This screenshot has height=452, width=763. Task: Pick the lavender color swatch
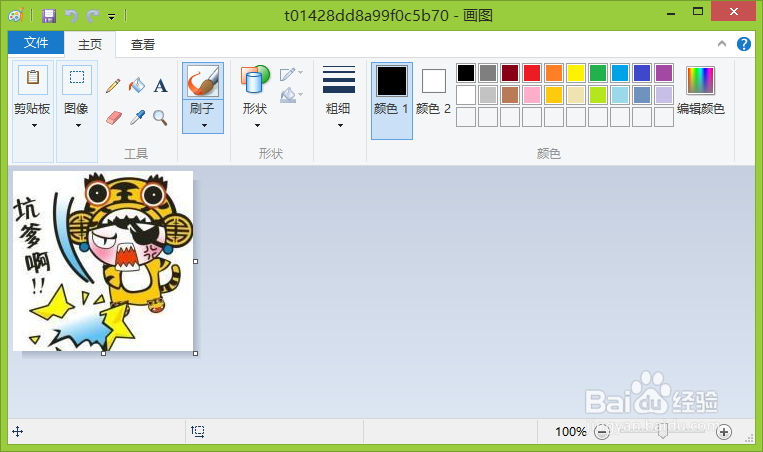tap(664, 95)
